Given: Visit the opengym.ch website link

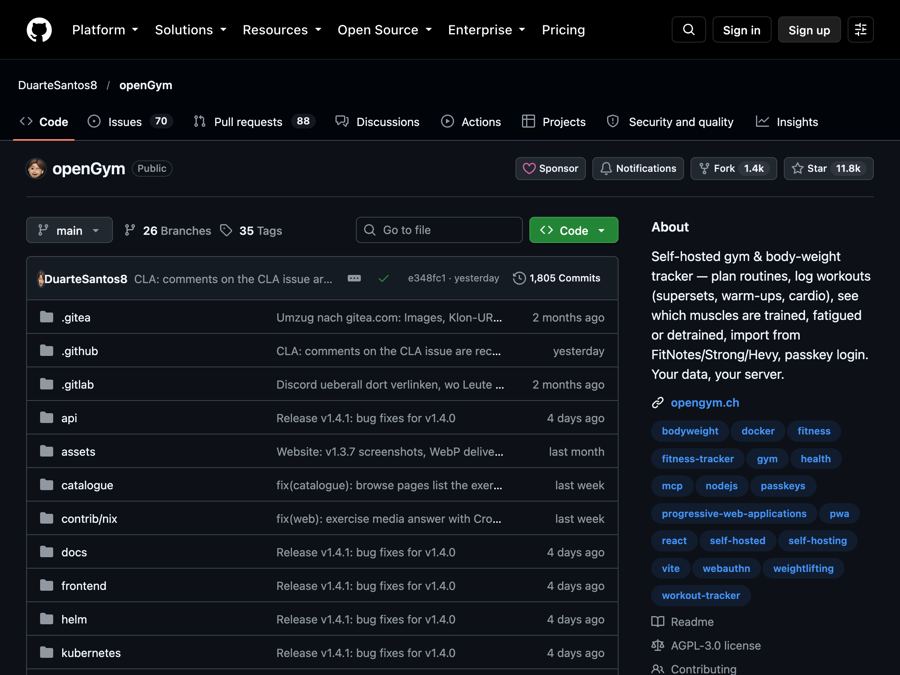Looking at the screenshot, I should (705, 403).
